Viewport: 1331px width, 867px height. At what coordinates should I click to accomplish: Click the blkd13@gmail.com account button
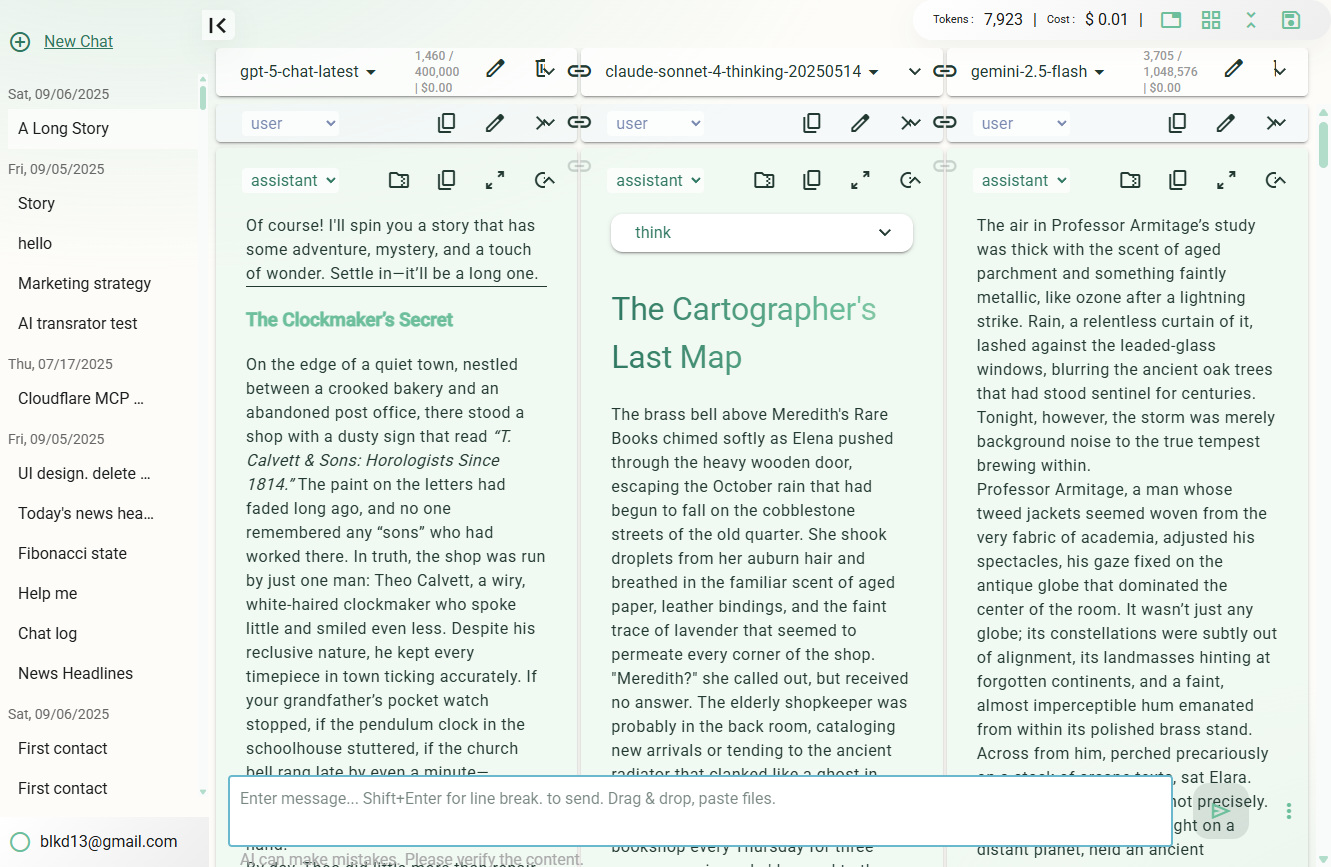[108, 841]
